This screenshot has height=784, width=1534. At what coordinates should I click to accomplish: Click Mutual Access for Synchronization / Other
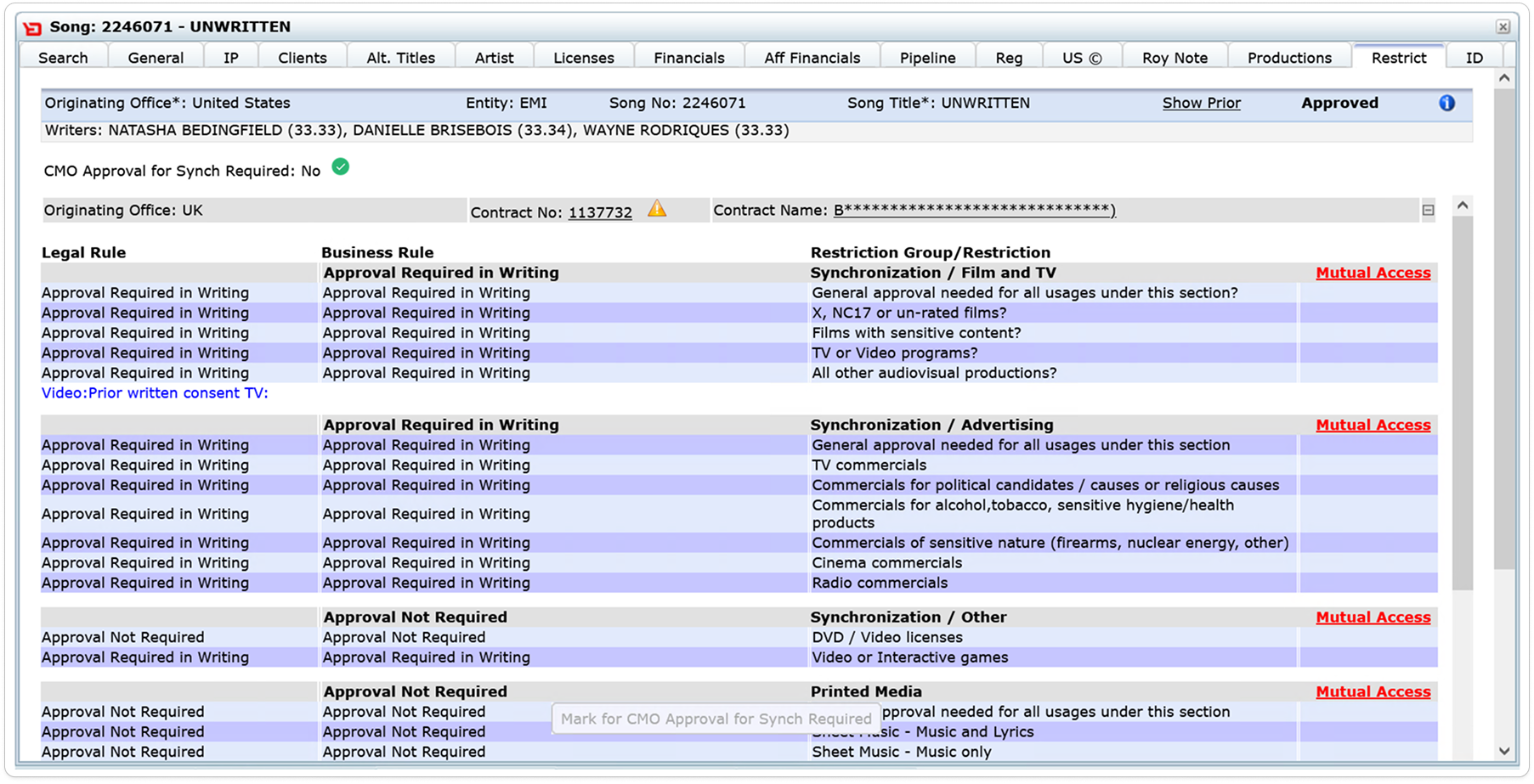point(1373,618)
